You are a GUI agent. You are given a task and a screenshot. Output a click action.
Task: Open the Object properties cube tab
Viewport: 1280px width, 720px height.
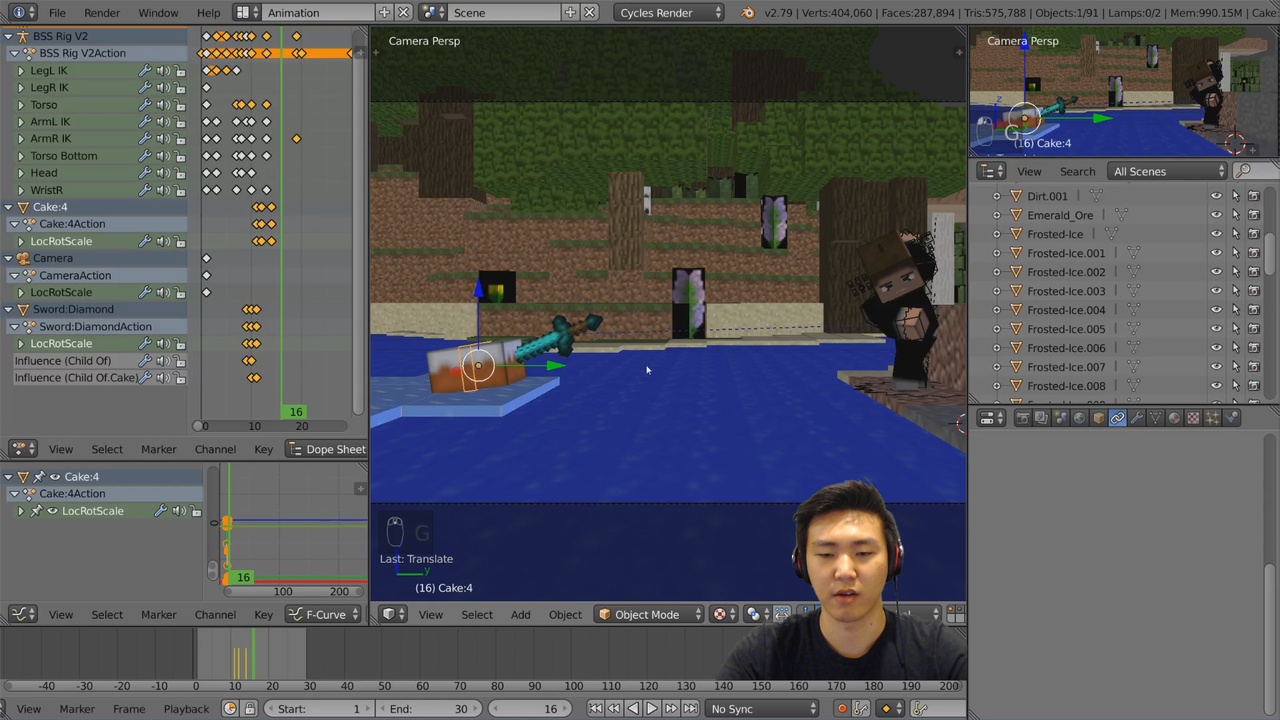click(x=1099, y=418)
